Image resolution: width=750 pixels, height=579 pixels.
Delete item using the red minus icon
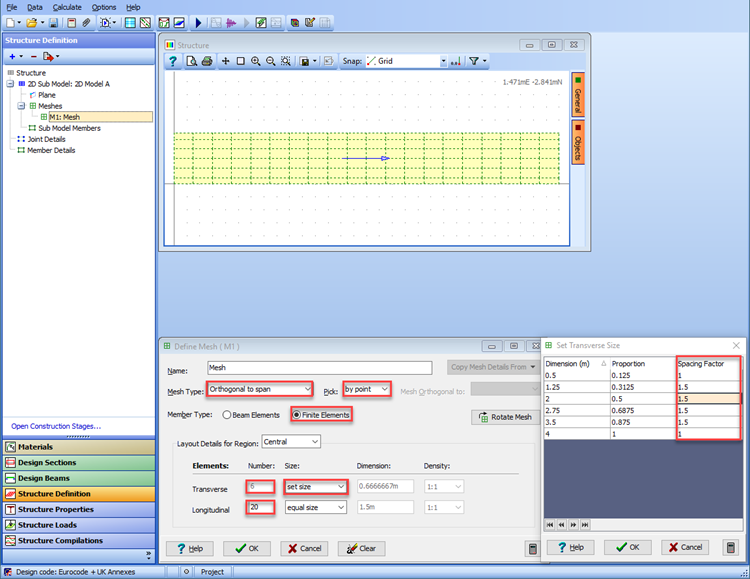click(33, 56)
